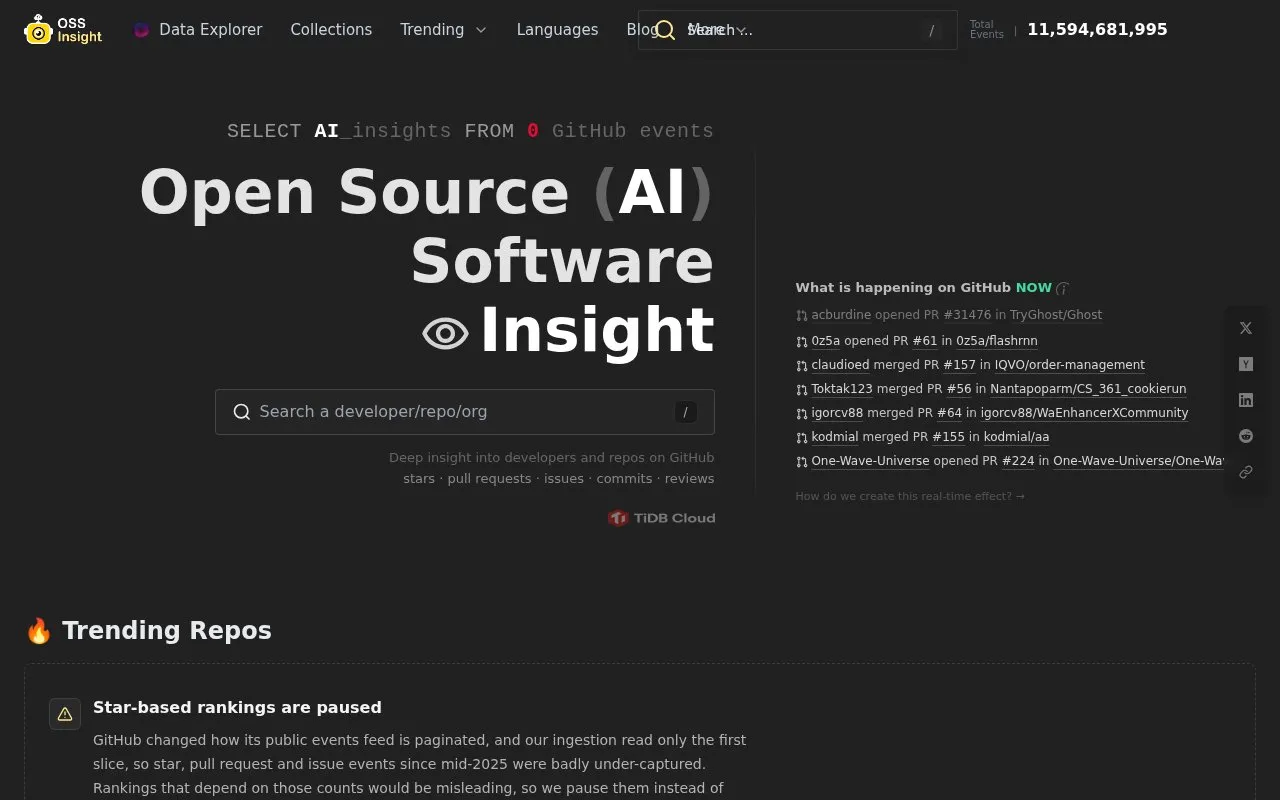Click the total events count 11,594,681,995

click(1097, 30)
